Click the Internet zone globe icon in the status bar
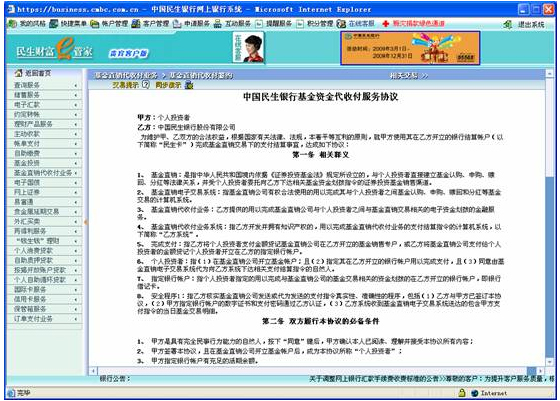This screenshot has height=401, width=560. 475,393
